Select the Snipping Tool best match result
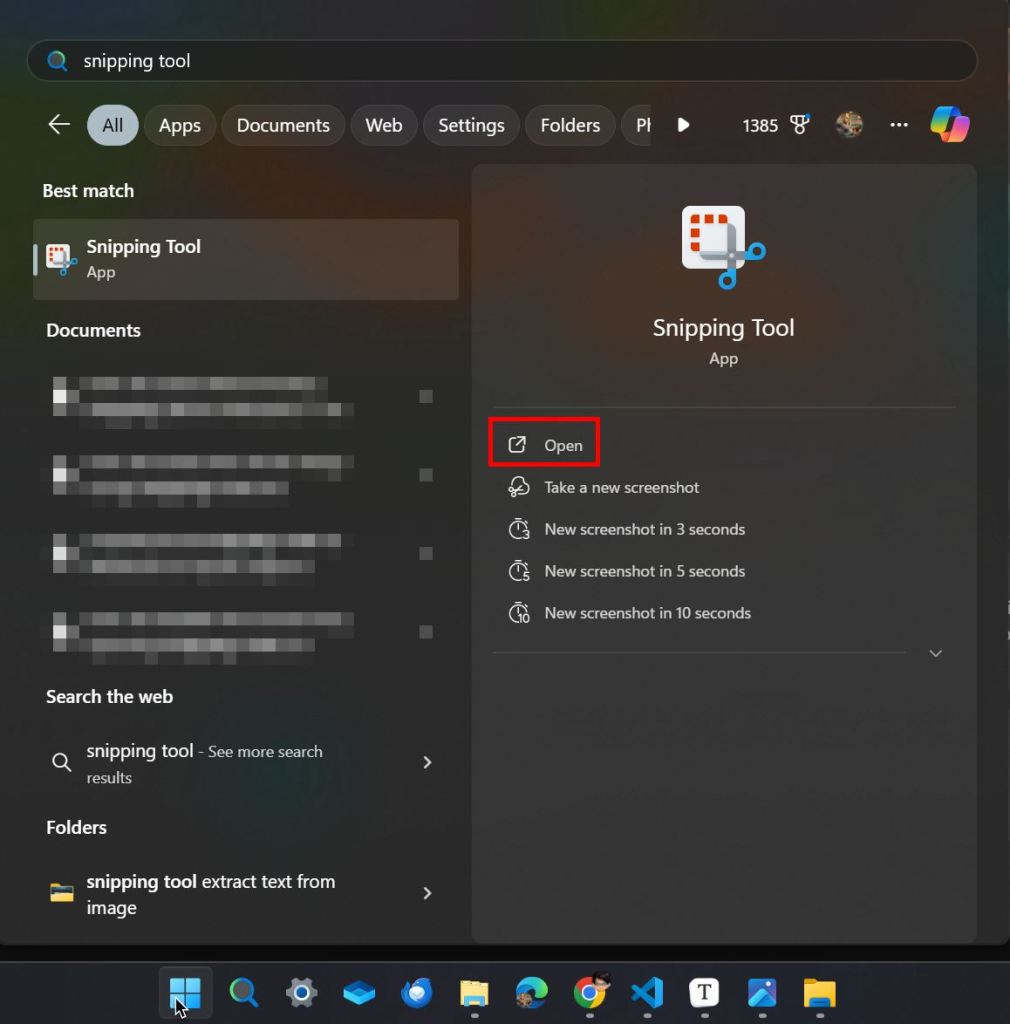This screenshot has width=1010, height=1024. 245,259
